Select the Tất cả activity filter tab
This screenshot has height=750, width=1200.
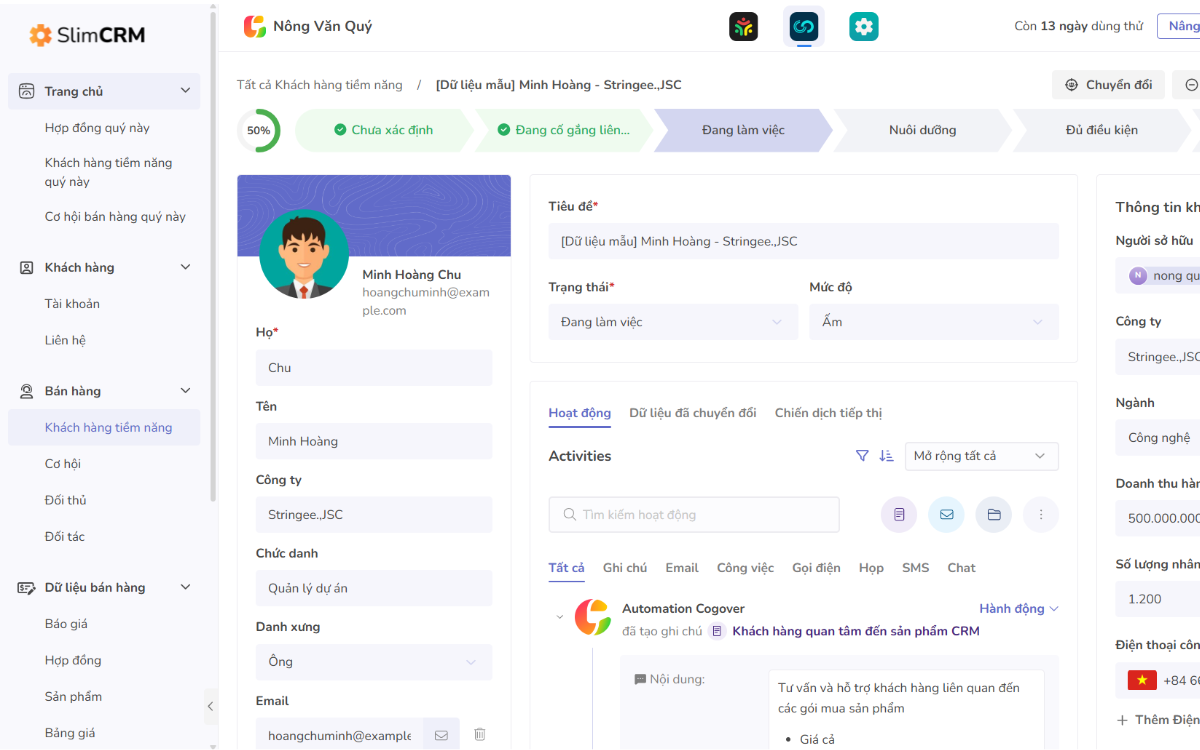pos(567,568)
